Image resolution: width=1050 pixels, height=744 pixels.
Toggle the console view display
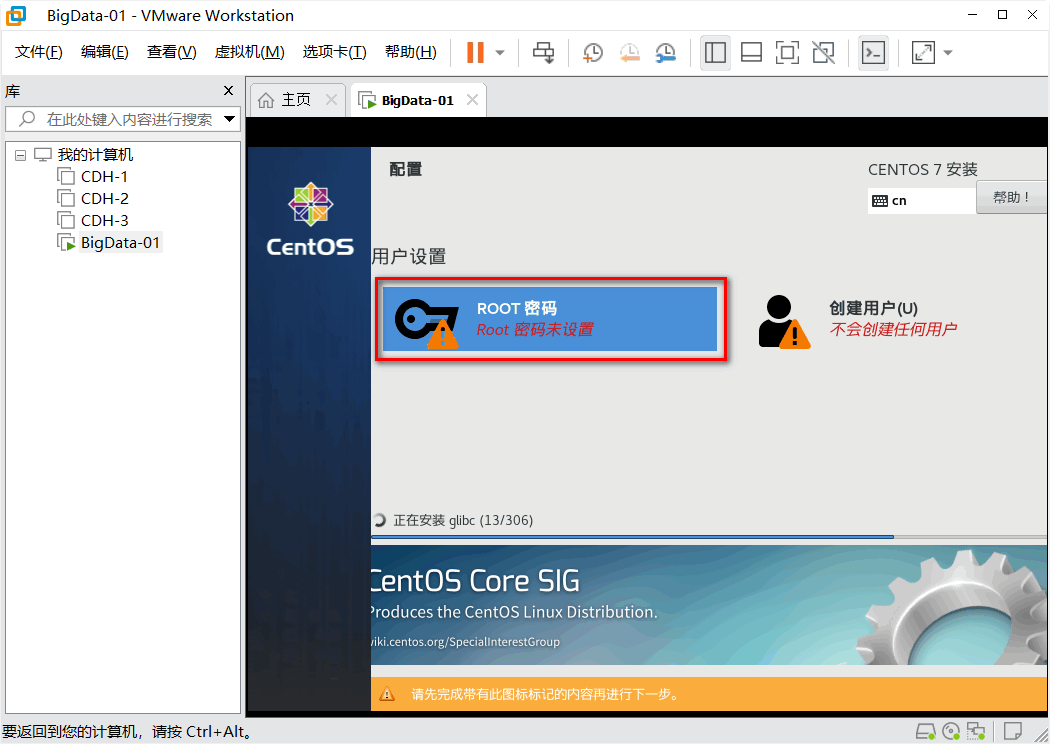[873, 52]
